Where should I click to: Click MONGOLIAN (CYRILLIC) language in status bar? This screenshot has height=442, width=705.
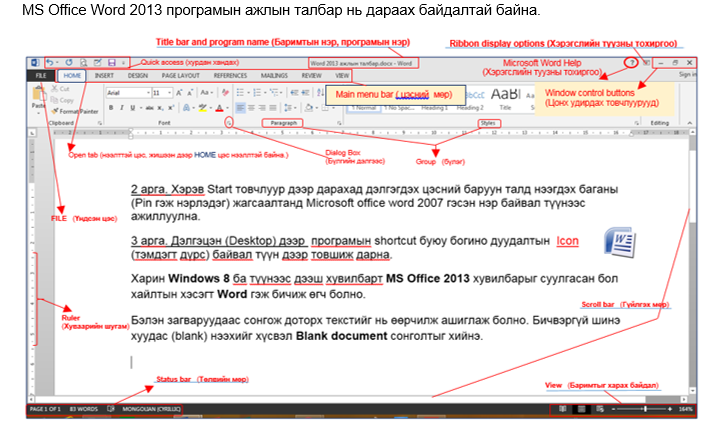[x=151, y=409]
